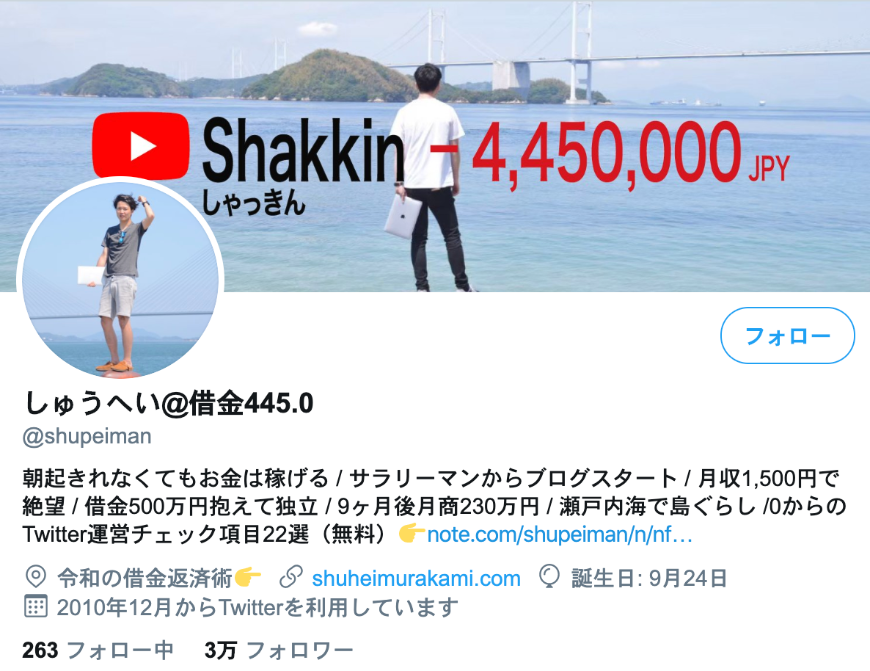The image size is (870, 671).
Task: Click the pointing hand emoji before note link
Action: point(412,534)
